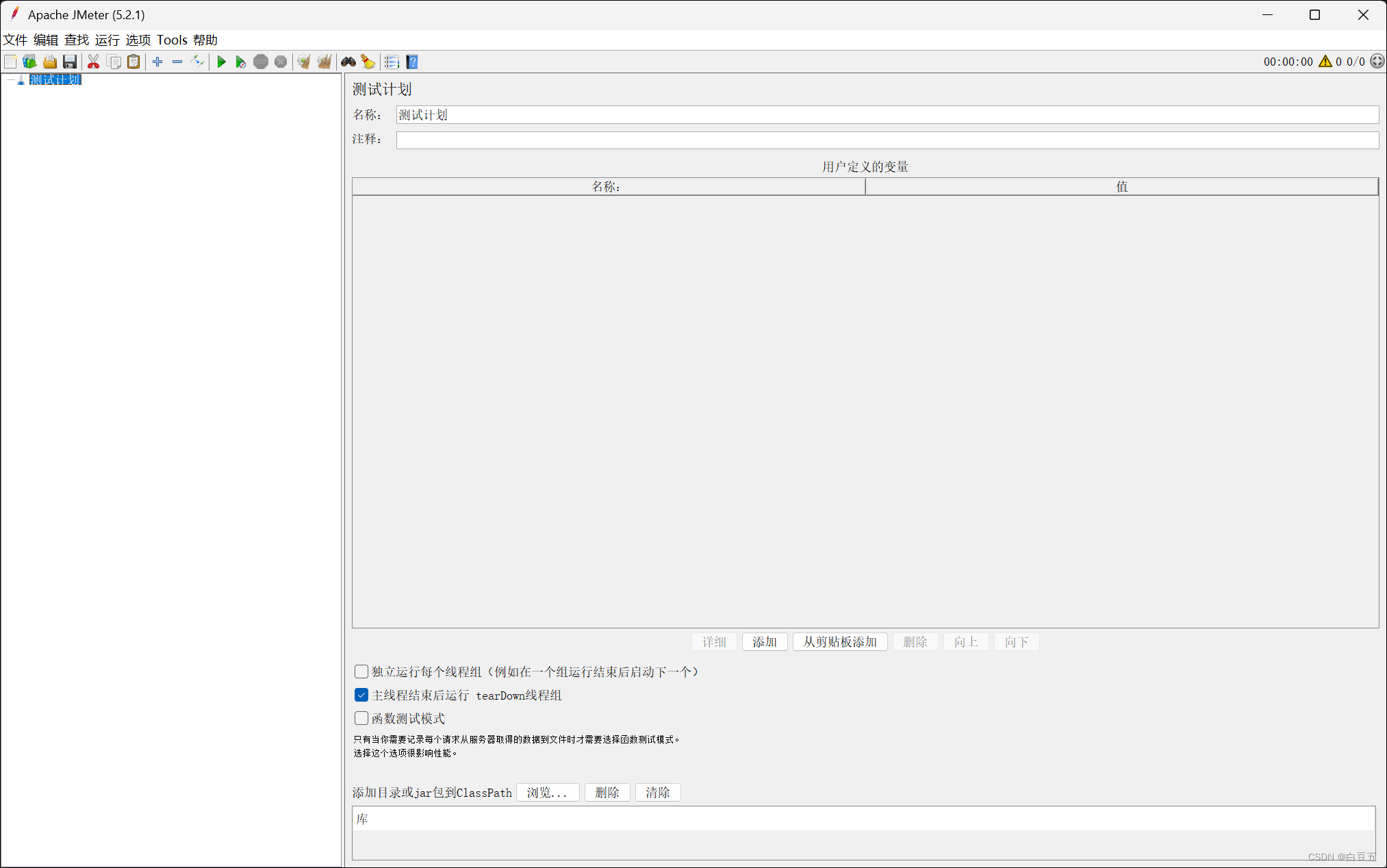Image resolution: width=1387 pixels, height=868 pixels.
Task: Click Start no pauses icon
Action: (x=240, y=62)
